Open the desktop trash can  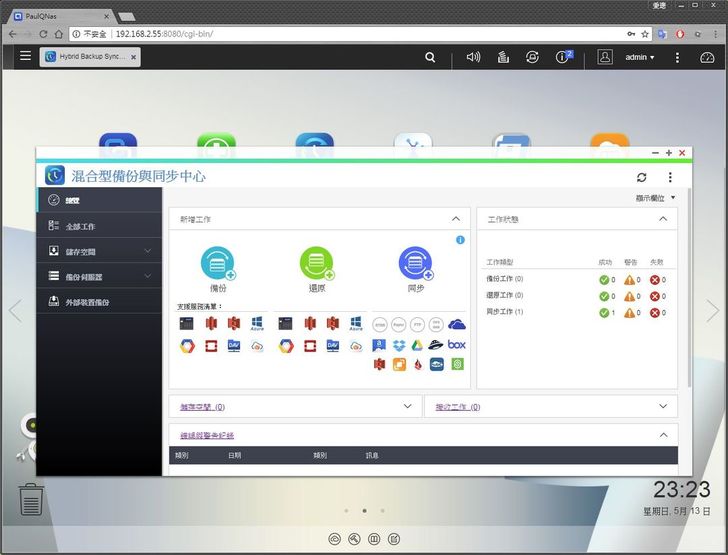pyautogui.click(x=32, y=498)
